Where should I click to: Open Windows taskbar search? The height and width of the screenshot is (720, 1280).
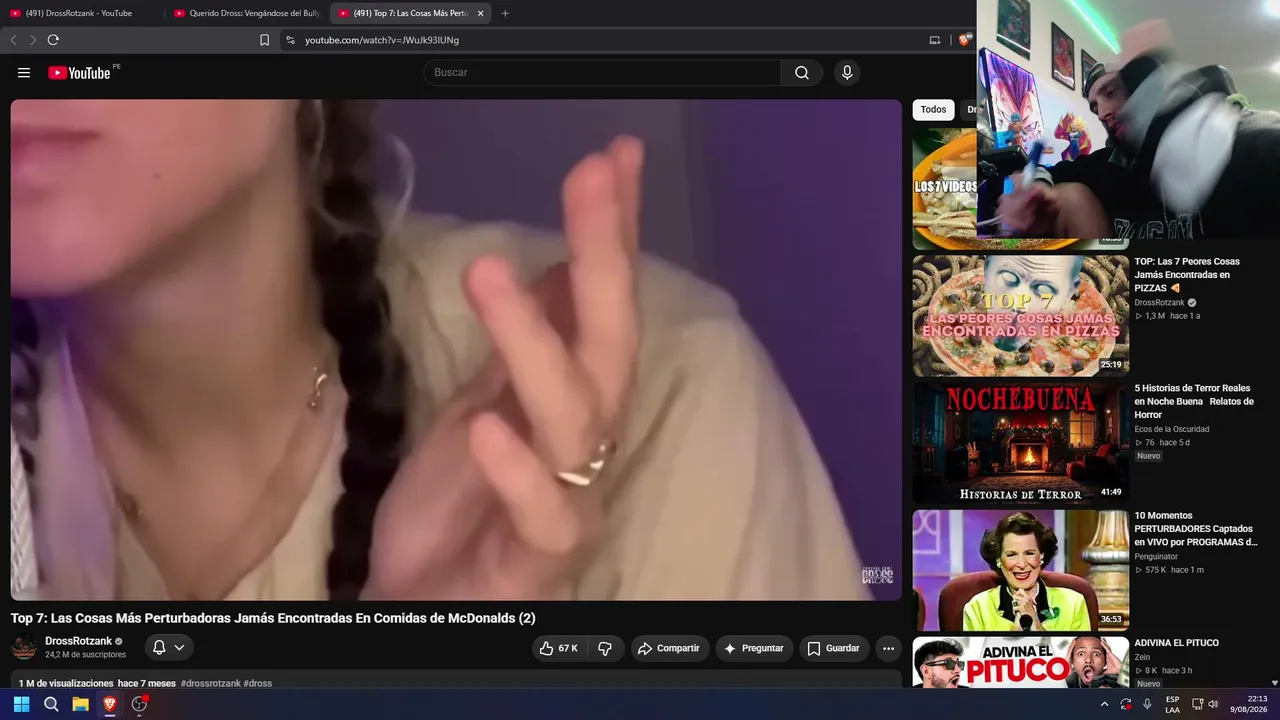pos(51,704)
